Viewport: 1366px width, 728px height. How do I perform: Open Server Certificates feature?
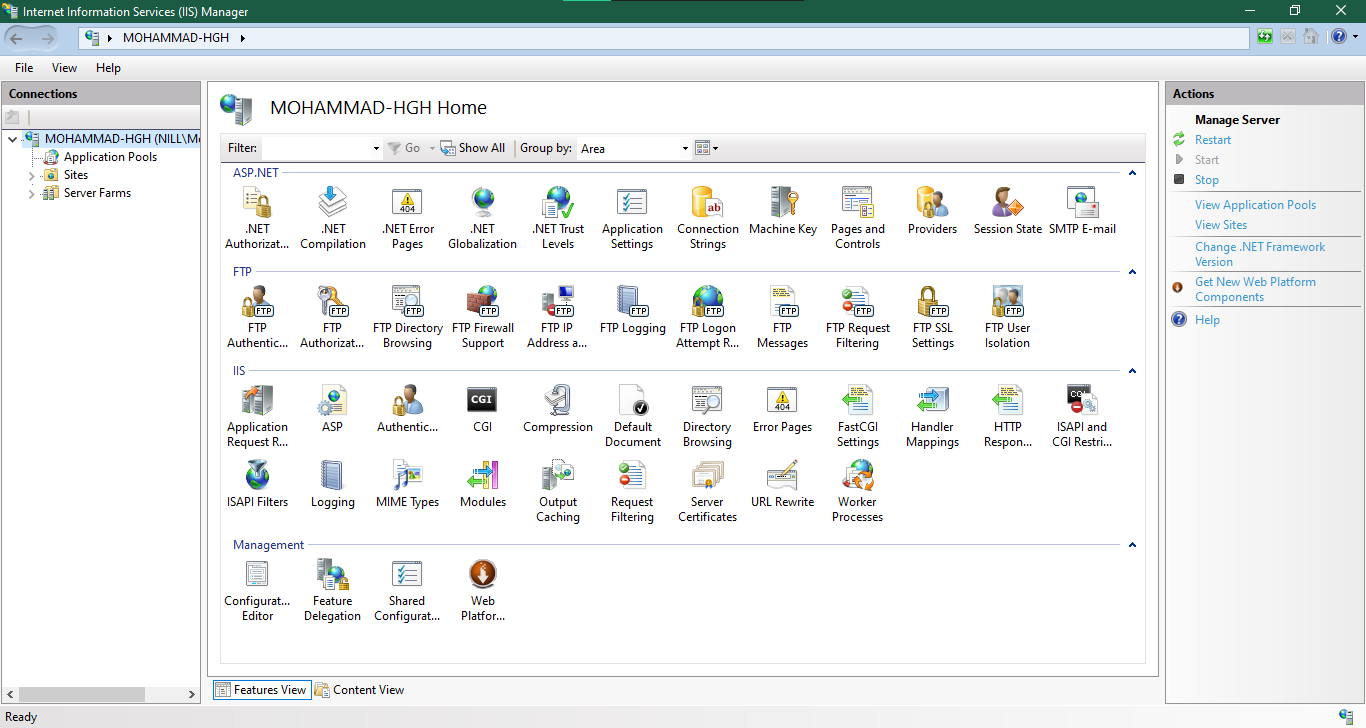pos(708,491)
